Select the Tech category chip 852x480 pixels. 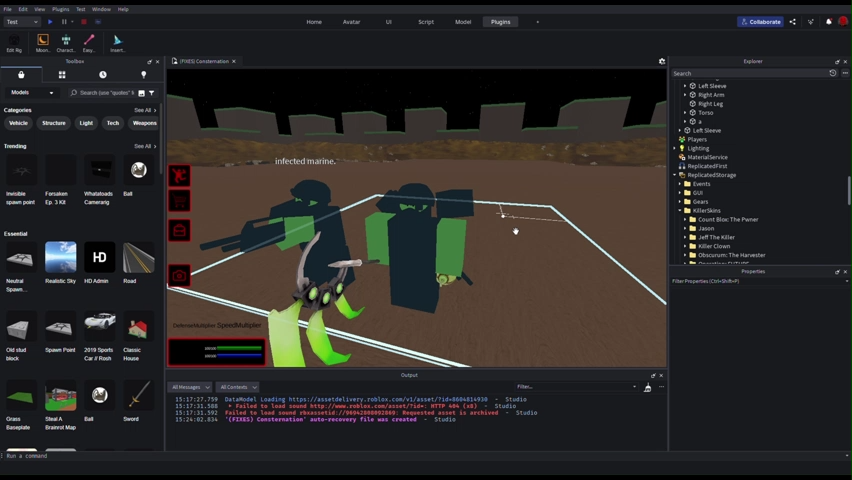112,123
